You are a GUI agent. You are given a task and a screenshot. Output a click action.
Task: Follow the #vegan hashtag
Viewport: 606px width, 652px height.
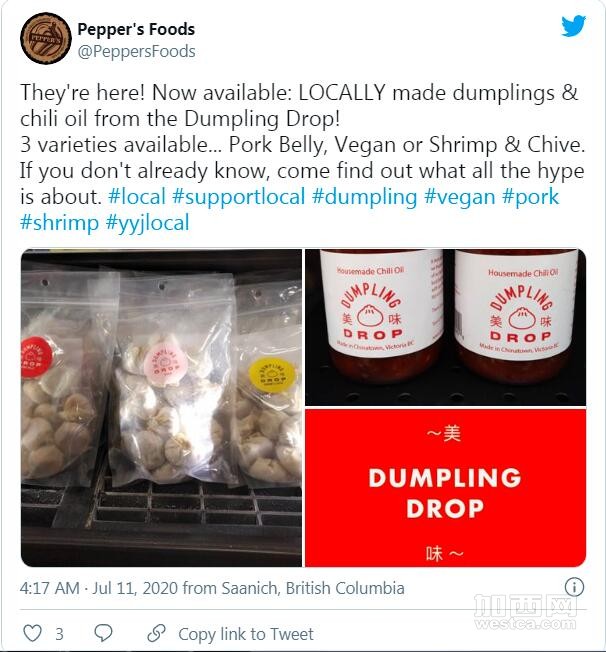pos(460,196)
